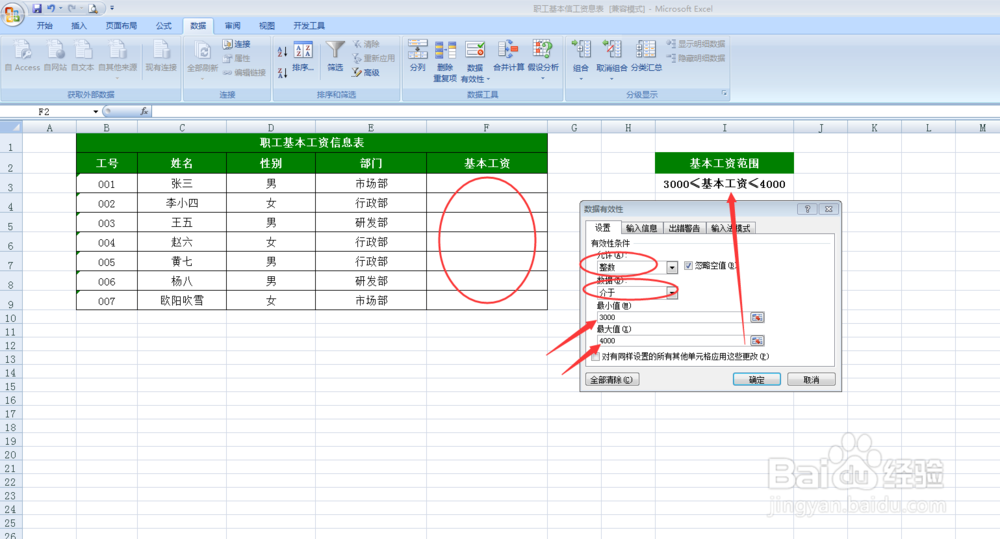Switch to the 视图 ribbon tab
Screen dimensions: 1000x539
pyautogui.click(x=267, y=26)
